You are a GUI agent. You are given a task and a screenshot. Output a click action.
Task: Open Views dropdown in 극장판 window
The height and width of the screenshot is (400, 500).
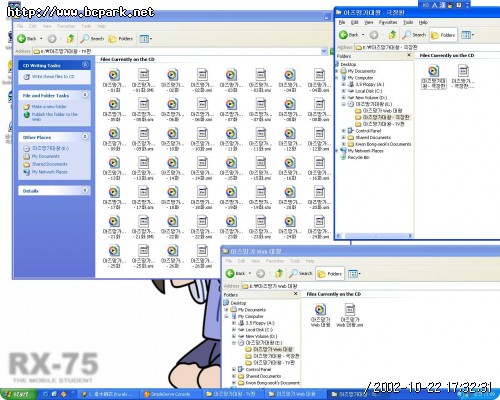[x=468, y=35]
